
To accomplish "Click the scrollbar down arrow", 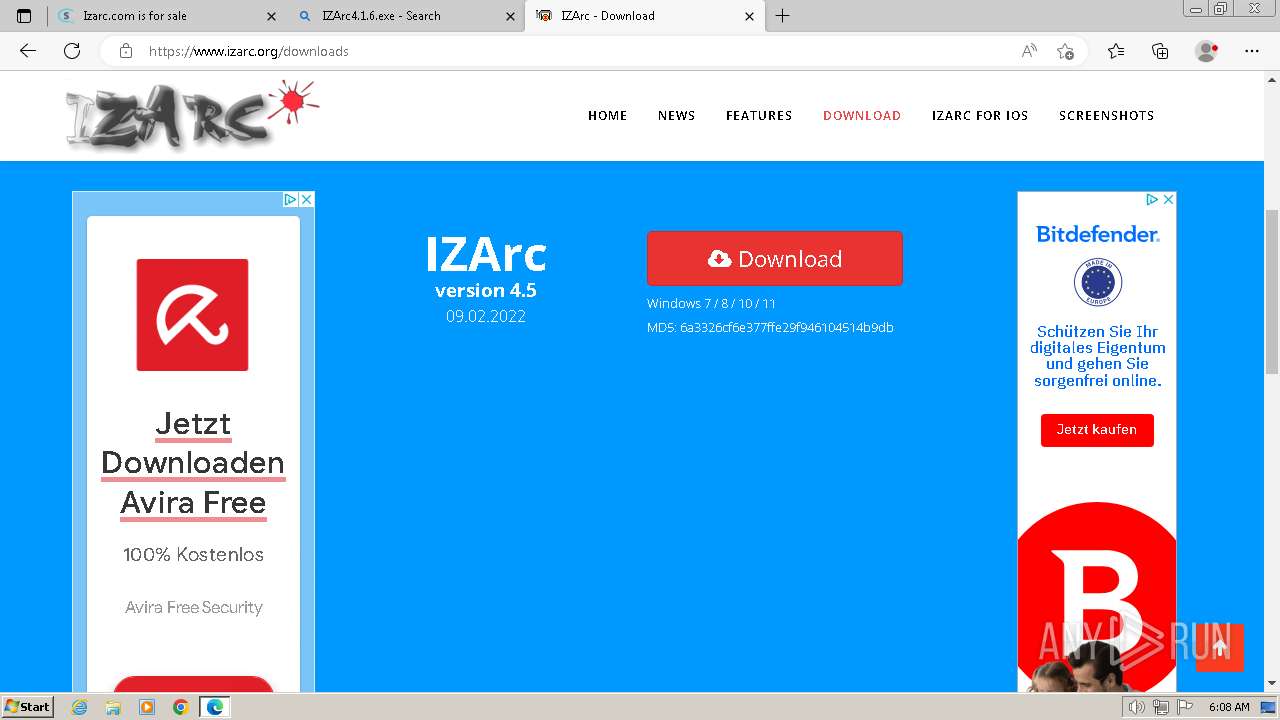I will (1271, 683).
